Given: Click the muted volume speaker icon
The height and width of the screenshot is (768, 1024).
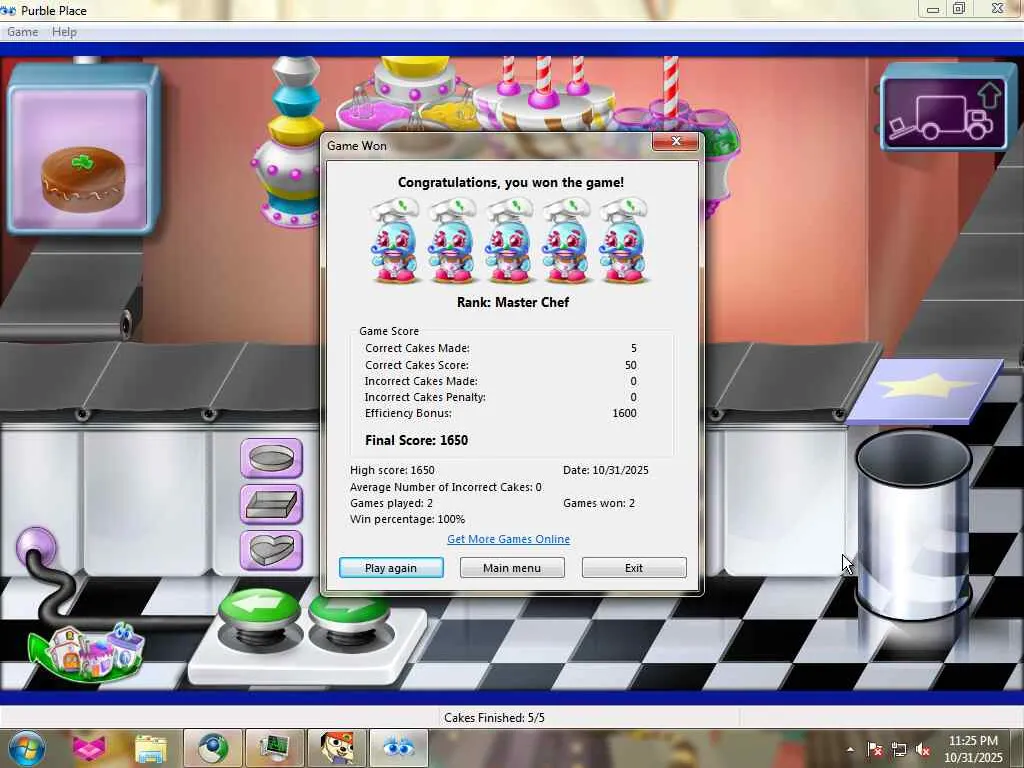Looking at the screenshot, I should (x=923, y=750).
